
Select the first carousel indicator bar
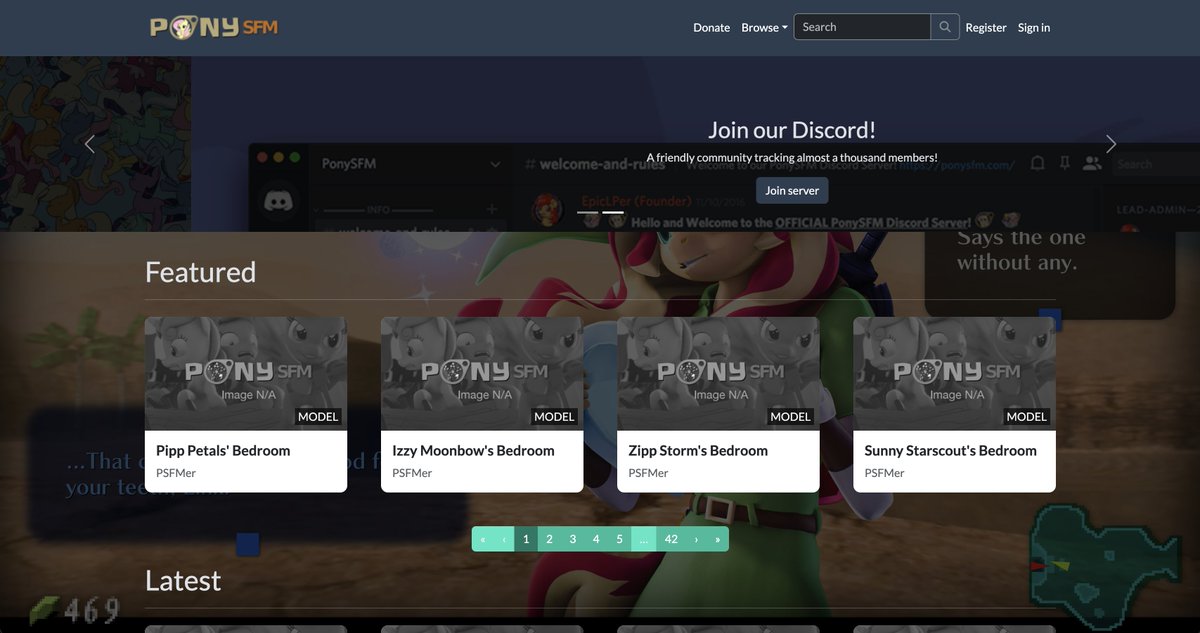[x=588, y=212]
